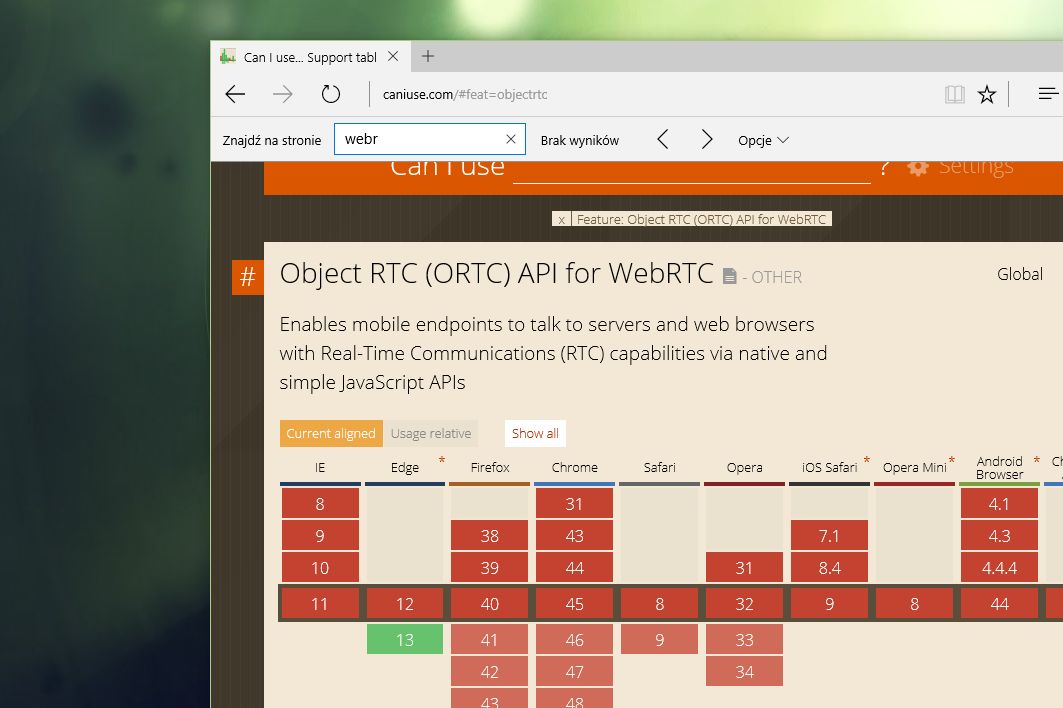Select the Chrome 47 cell

coord(574,671)
